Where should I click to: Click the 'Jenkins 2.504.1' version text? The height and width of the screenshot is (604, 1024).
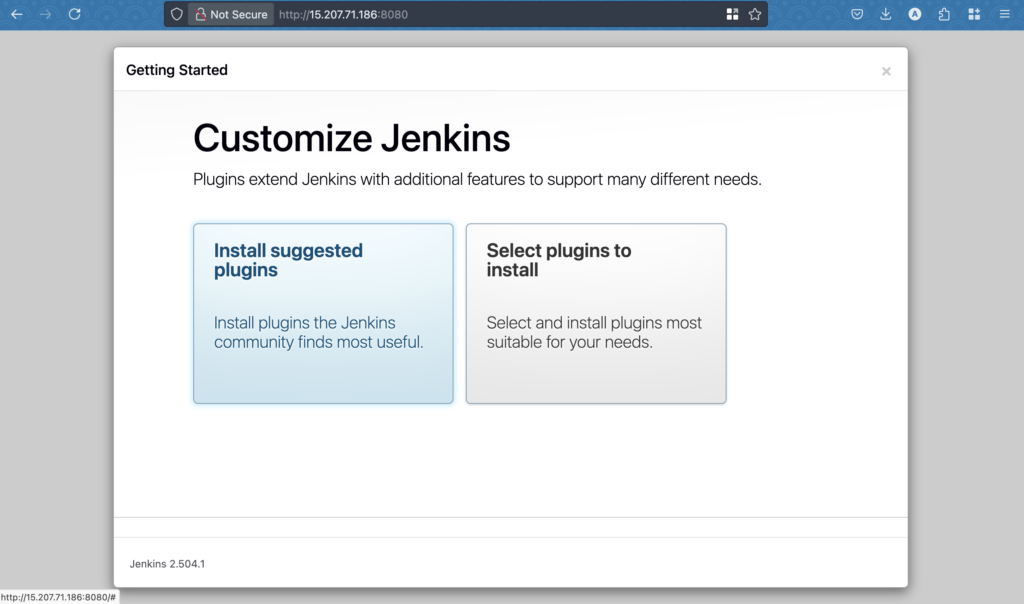(167, 564)
